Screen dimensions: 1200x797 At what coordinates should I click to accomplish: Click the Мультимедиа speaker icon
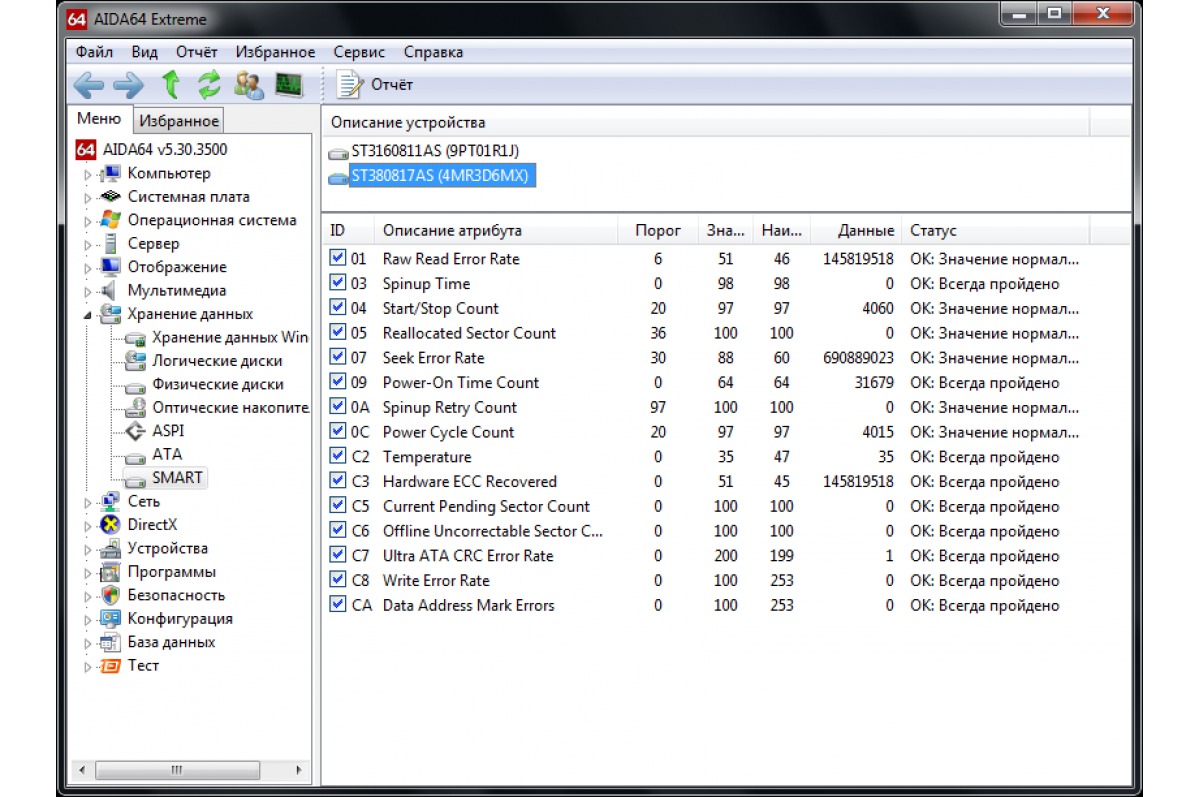point(110,291)
